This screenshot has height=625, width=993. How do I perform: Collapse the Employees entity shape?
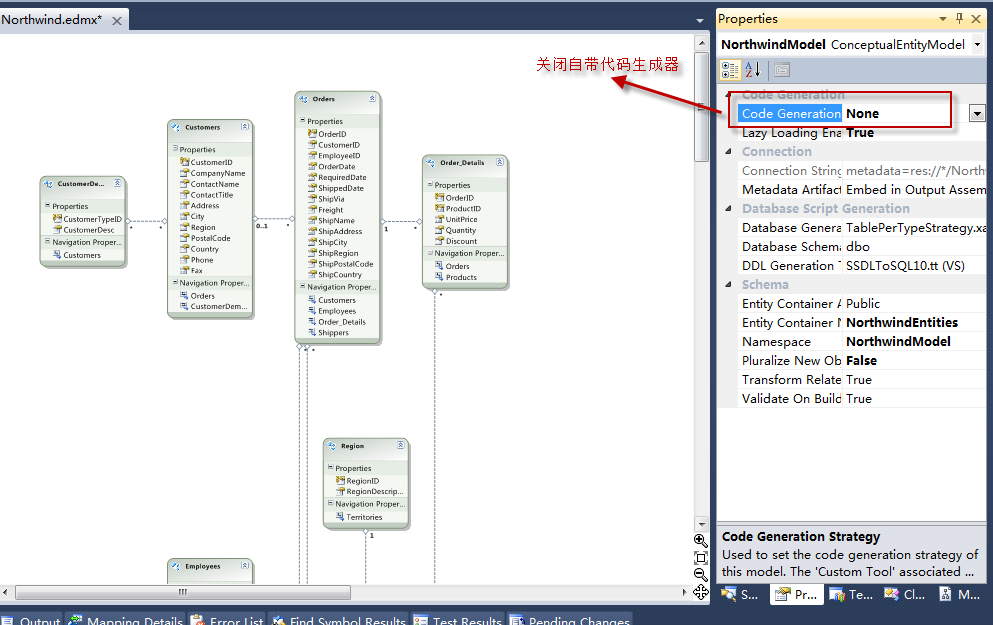(244, 565)
